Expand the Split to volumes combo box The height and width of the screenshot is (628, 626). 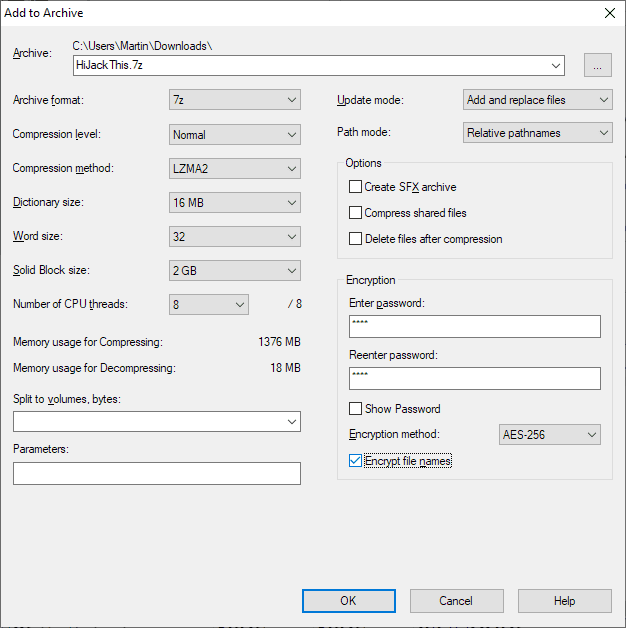click(157, 421)
